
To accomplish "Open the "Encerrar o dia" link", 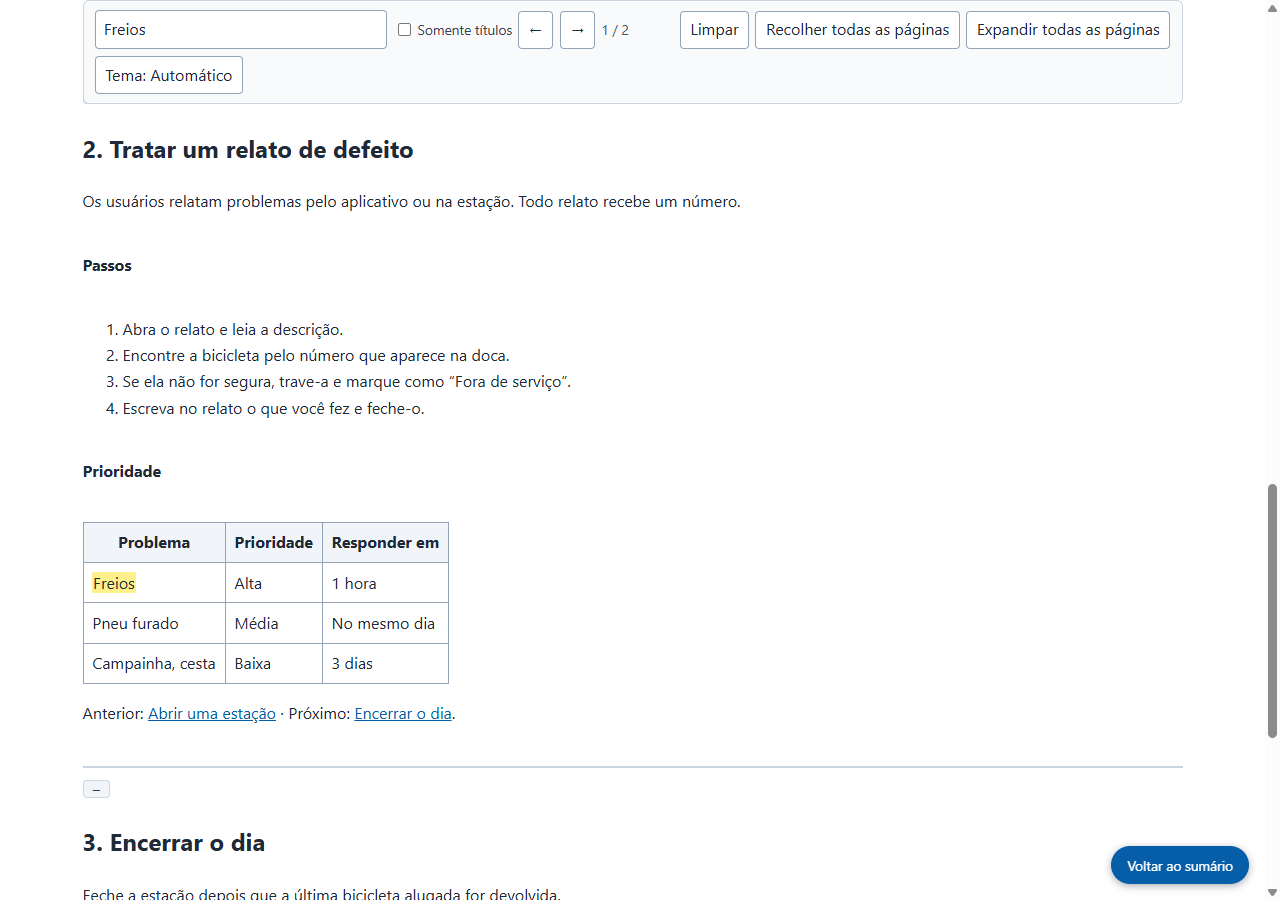I will 403,714.
